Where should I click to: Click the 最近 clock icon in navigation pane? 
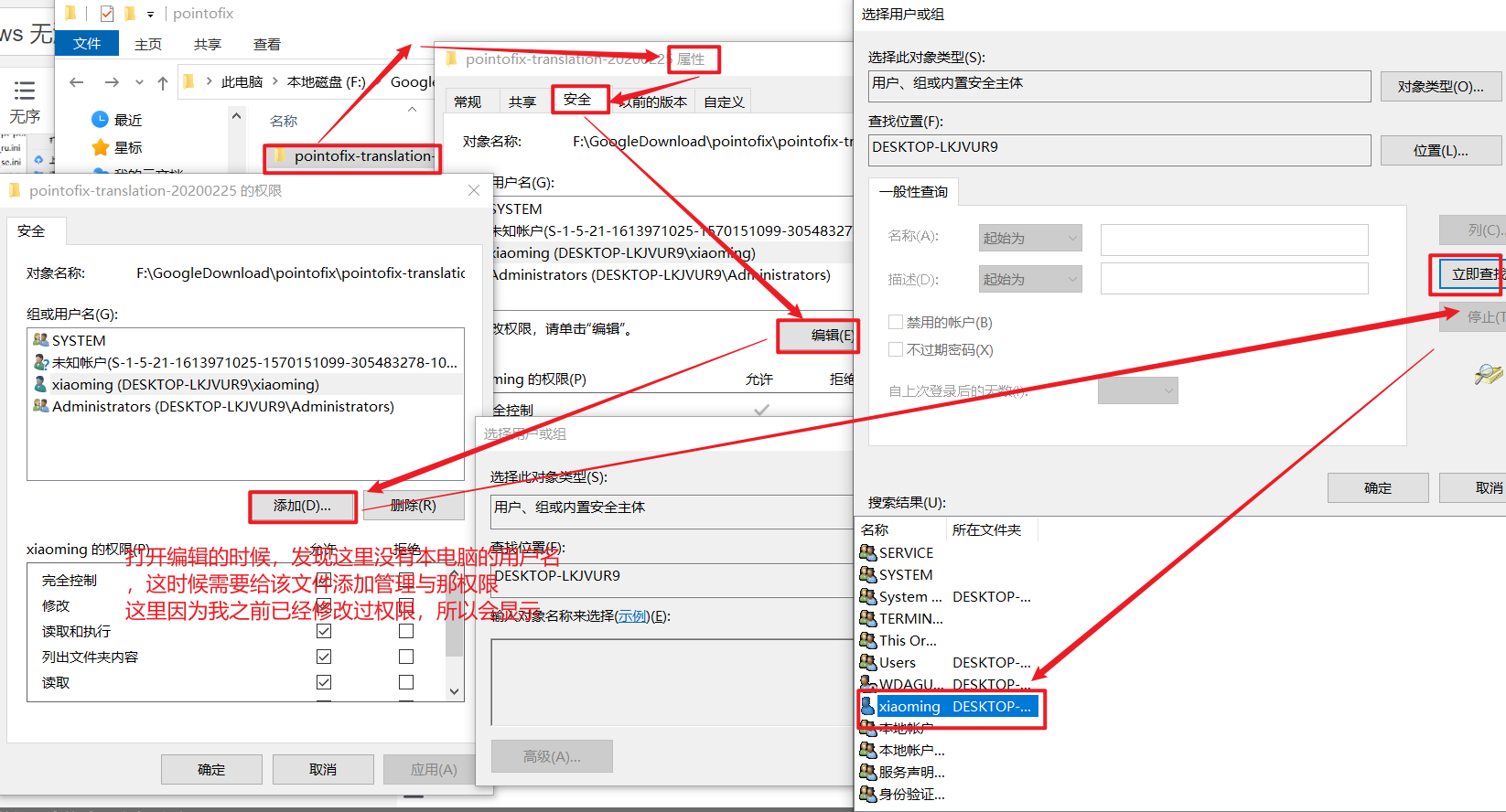(101, 119)
